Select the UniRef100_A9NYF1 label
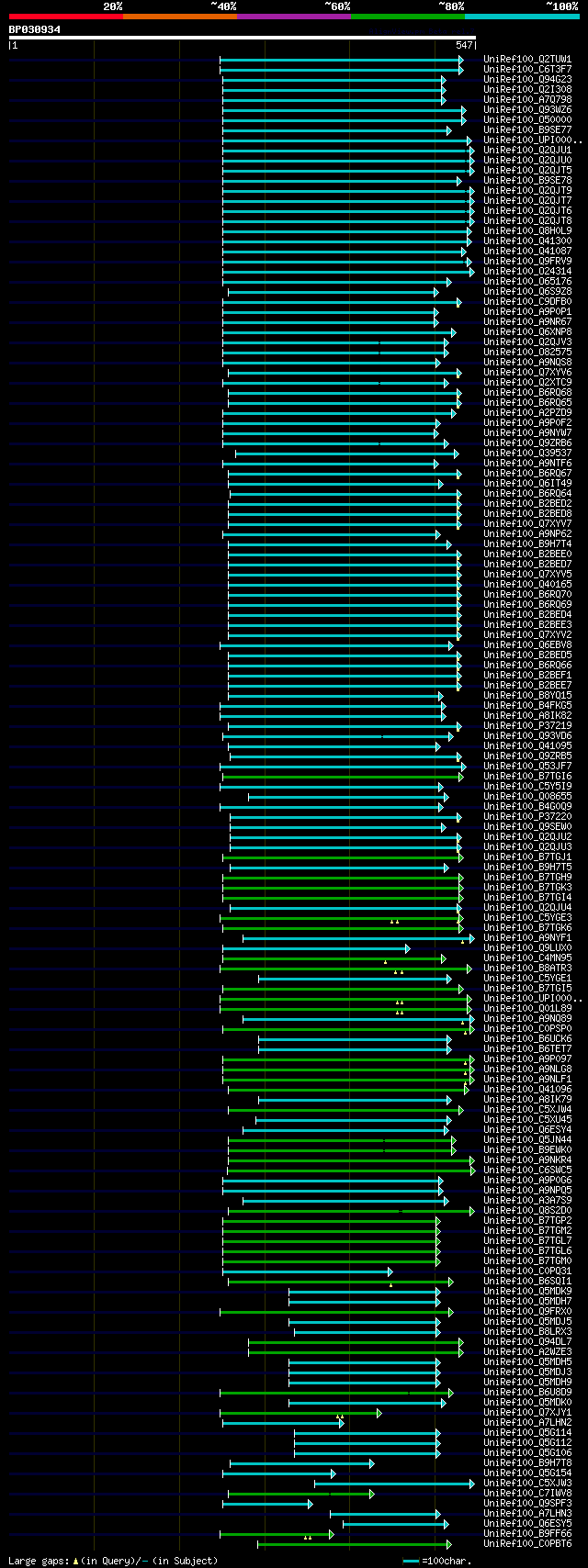The height and width of the screenshot is (1568, 588). click(x=527, y=938)
